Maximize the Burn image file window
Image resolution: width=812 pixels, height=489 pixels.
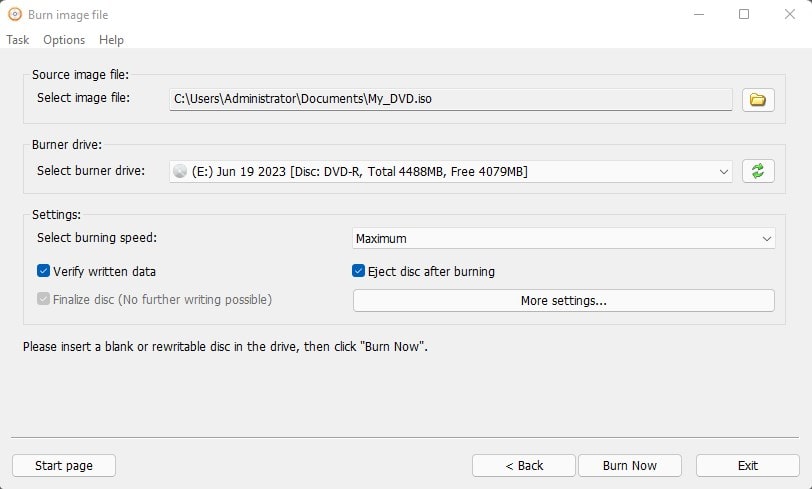[744, 15]
